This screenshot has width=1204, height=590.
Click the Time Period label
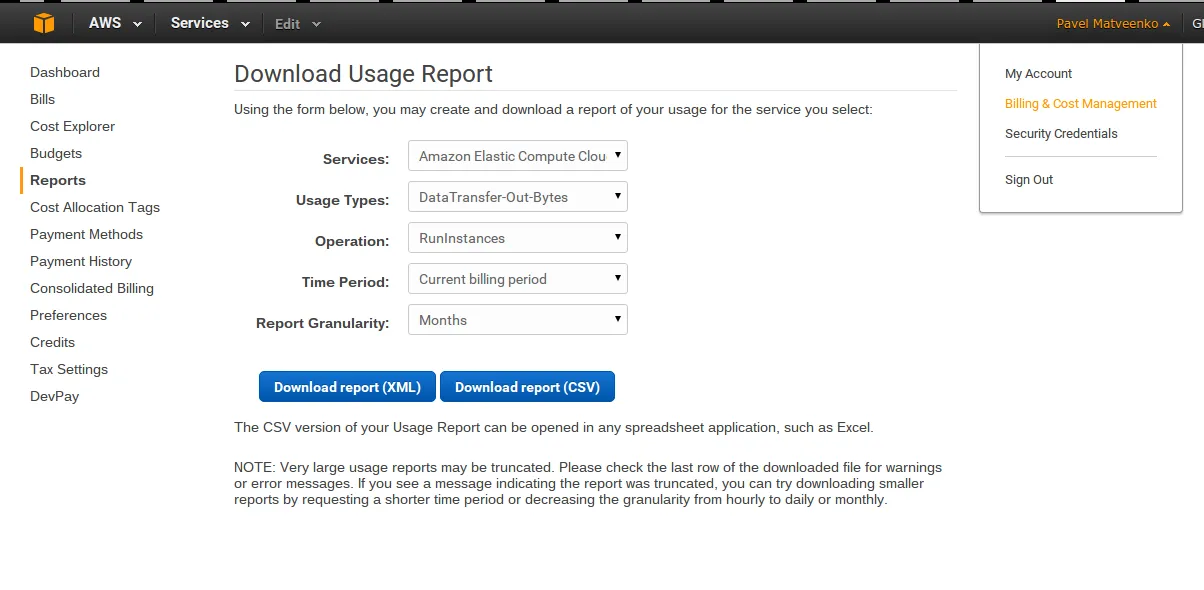point(345,282)
